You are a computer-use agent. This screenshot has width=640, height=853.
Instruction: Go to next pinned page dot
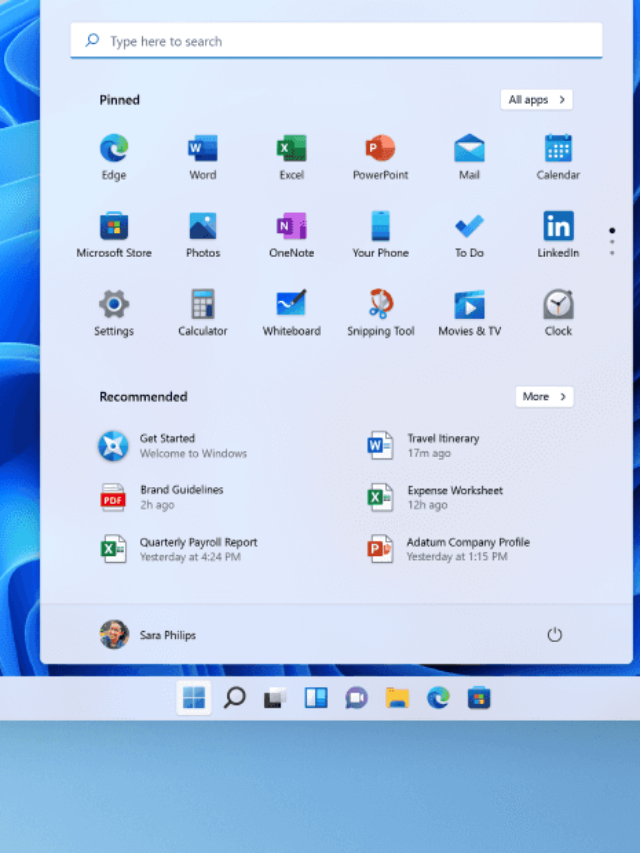click(x=612, y=242)
